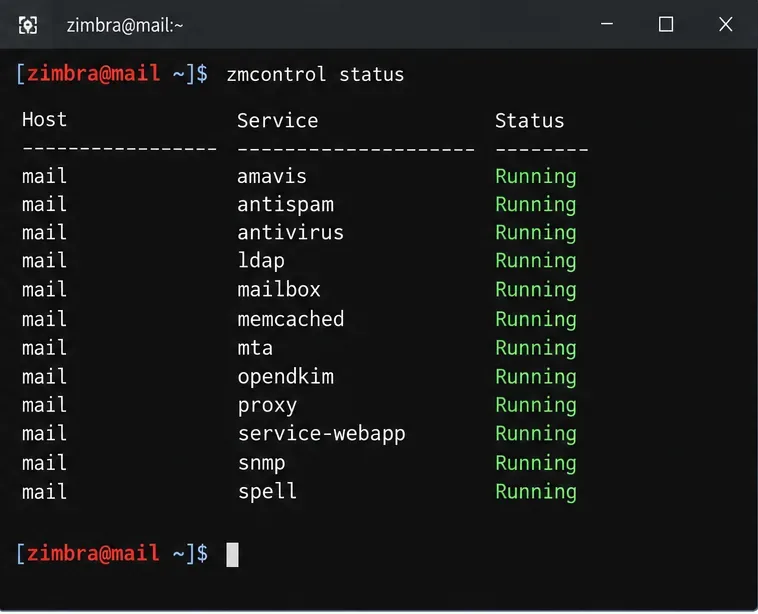This screenshot has height=614, width=758.
Task: Click the first [zimbra@mail ~]$ prompt
Action: pos(113,74)
